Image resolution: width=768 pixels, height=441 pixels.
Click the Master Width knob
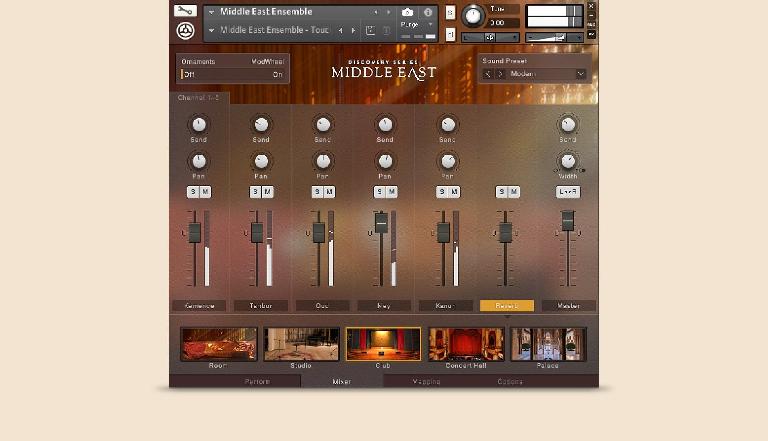568,161
